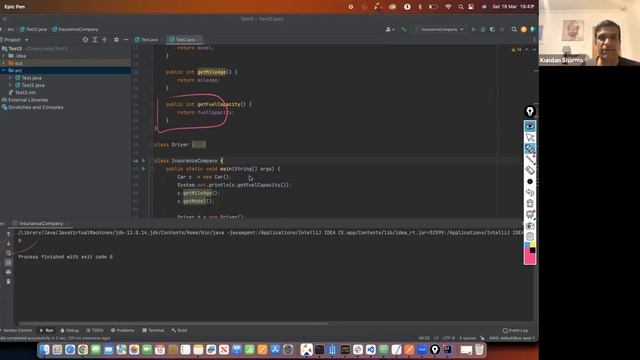Click Run console horizontal scrollbar
The width and height of the screenshot is (640, 360).
point(173,324)
